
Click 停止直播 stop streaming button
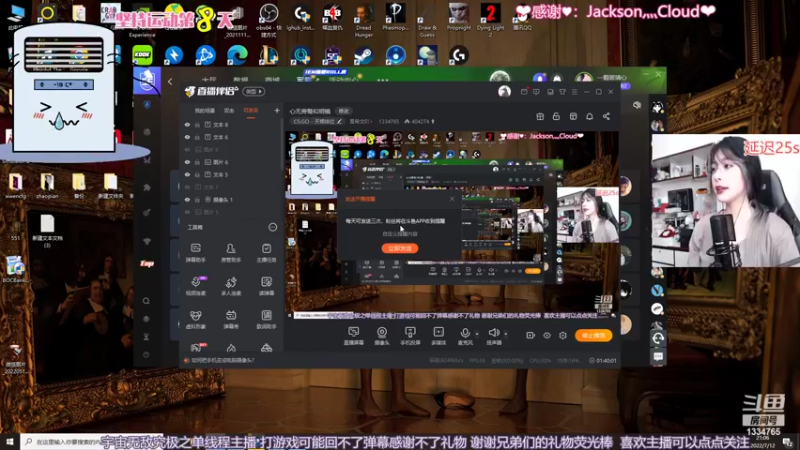coord(593,335)
